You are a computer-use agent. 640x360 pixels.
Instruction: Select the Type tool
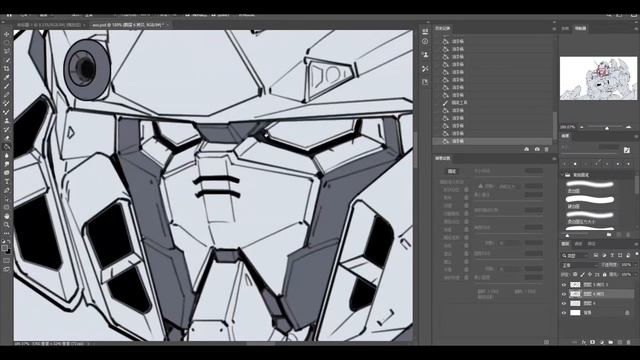tap(7, 182)
